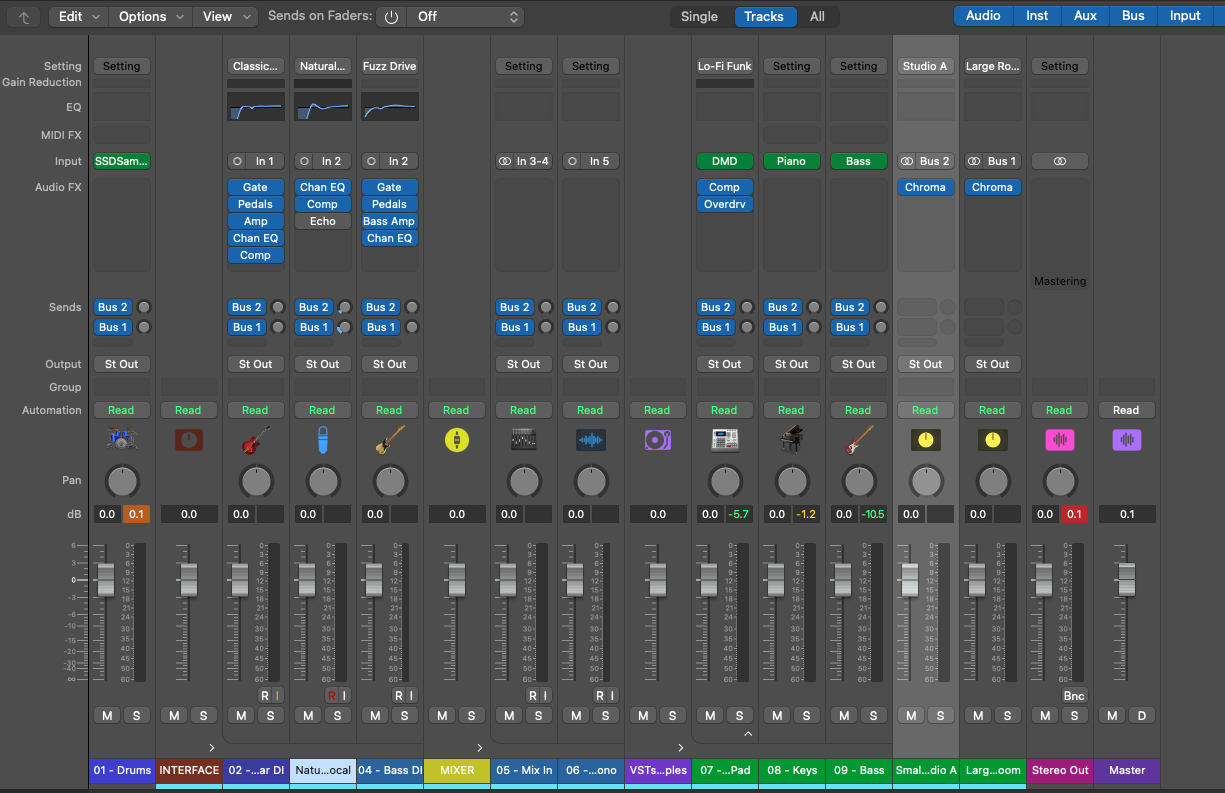Click the pink waveform icon on Stereo Out
Image resolution: width=1225 pixels, height=793 pixels.
coord(1059,439)
